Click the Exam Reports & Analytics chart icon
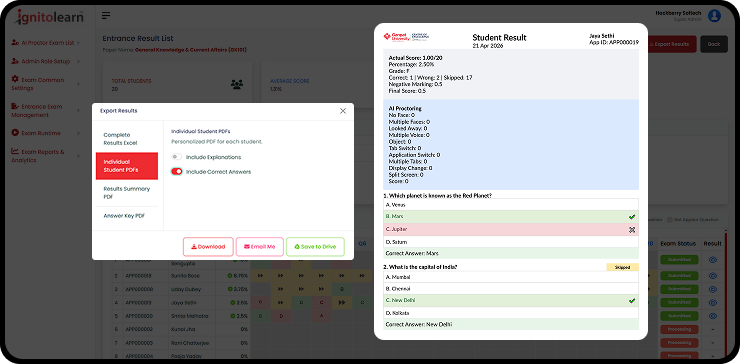The width and height of the screenshot is (740, 364). pos(15,152)
